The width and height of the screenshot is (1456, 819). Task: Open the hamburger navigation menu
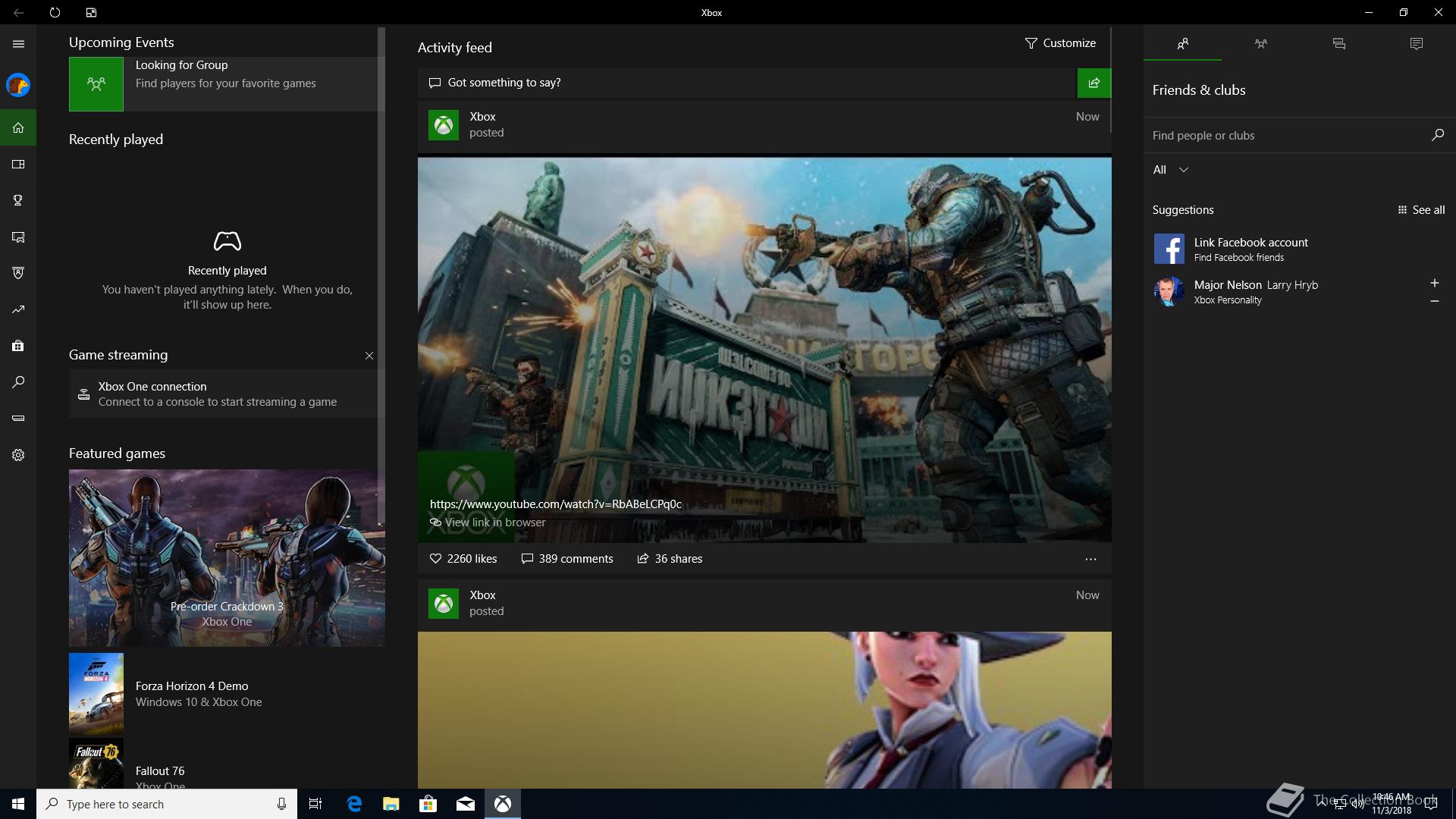[18, 44]
